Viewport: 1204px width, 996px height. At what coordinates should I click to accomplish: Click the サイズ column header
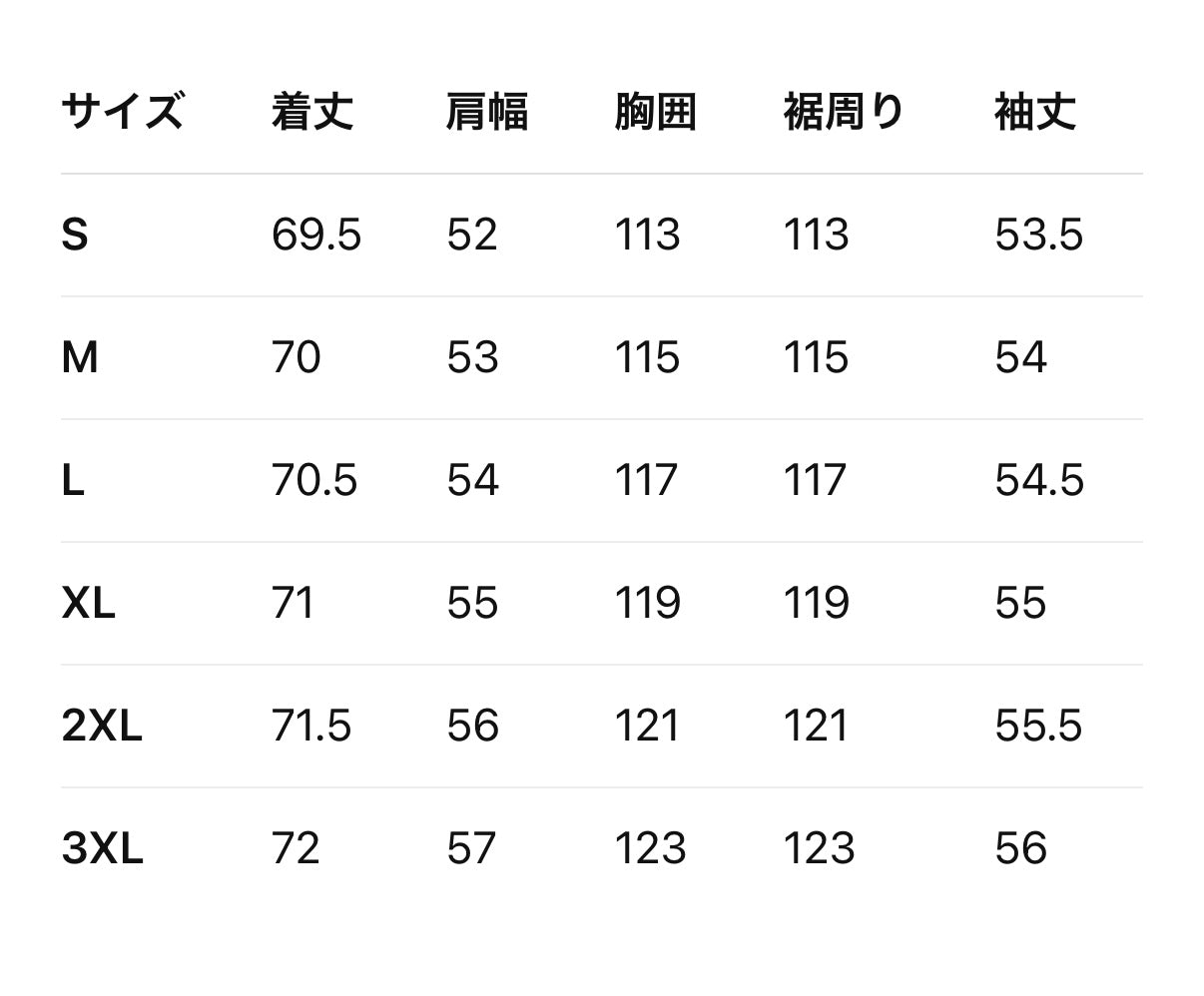122,111
